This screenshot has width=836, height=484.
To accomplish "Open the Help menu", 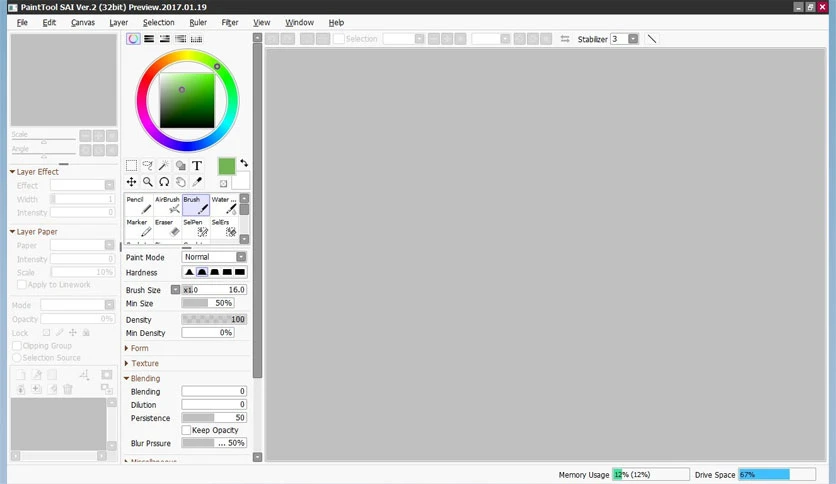I will pos(336,22).
